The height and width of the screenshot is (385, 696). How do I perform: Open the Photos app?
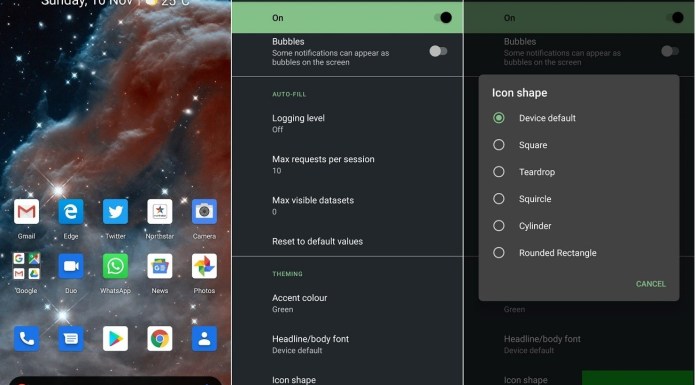point(204,266)
